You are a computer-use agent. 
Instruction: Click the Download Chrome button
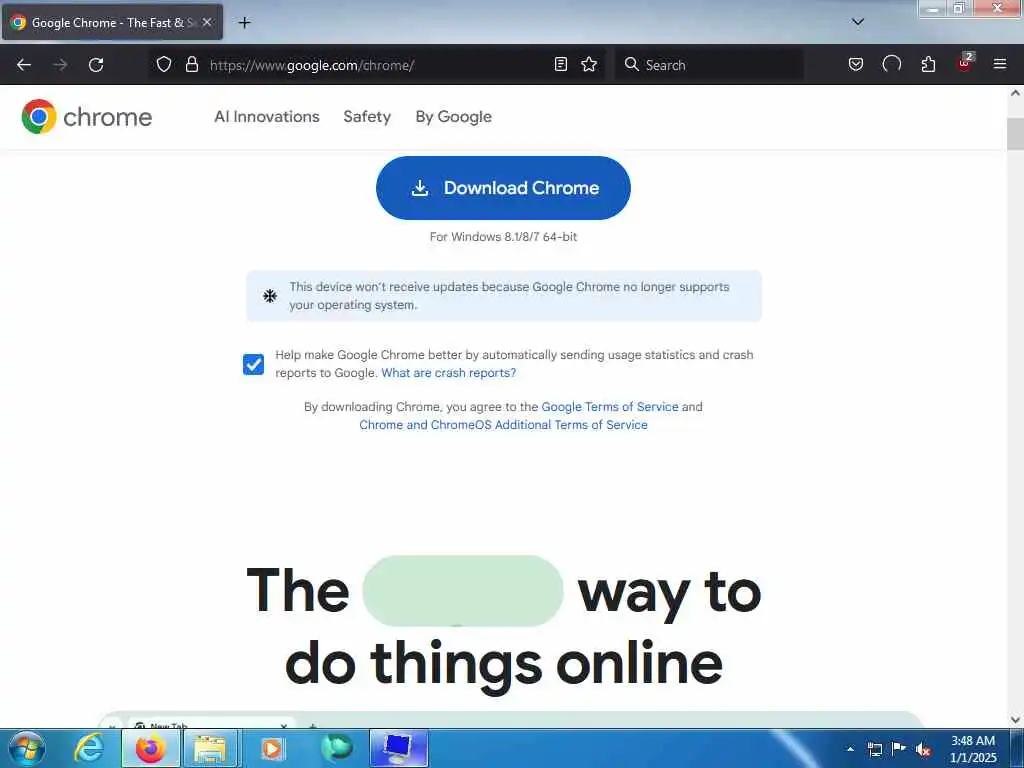[x=503, y=188]
